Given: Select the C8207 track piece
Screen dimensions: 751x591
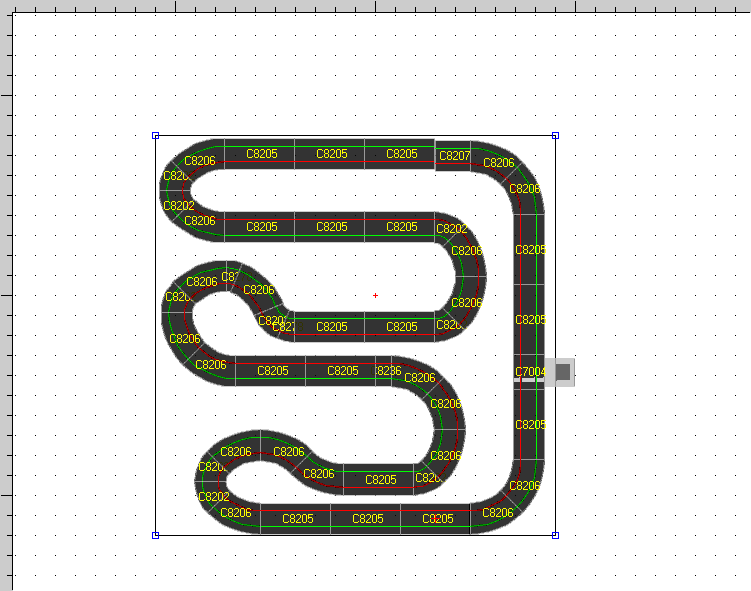Looking at the screenshot, I should coord(454,156).
